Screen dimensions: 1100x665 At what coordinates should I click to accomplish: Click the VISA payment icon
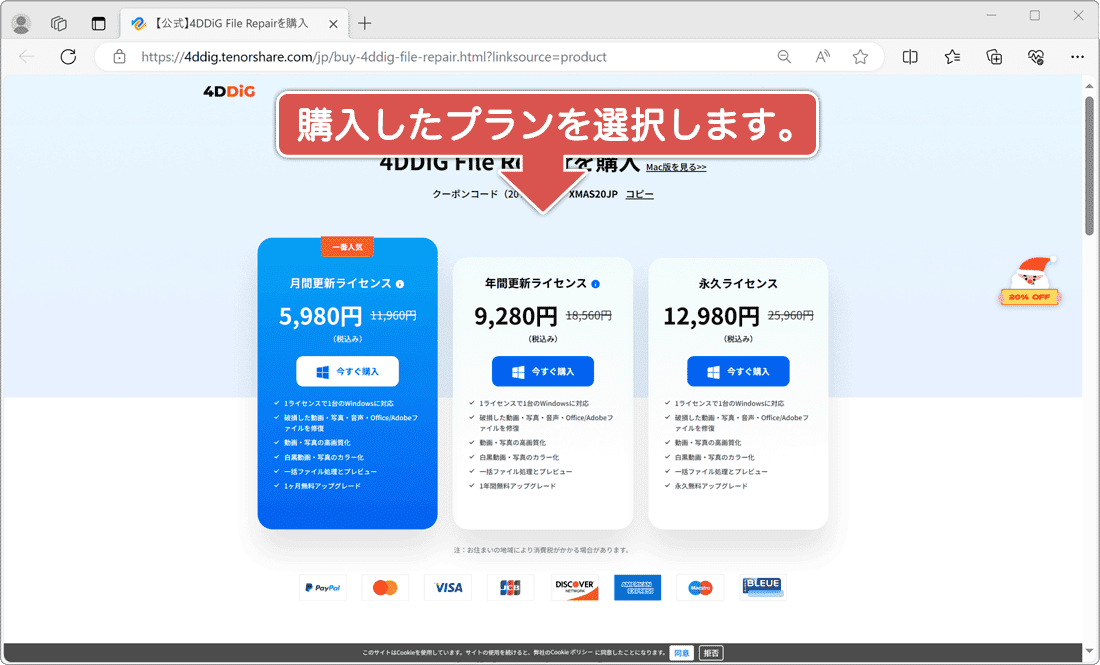448,587
